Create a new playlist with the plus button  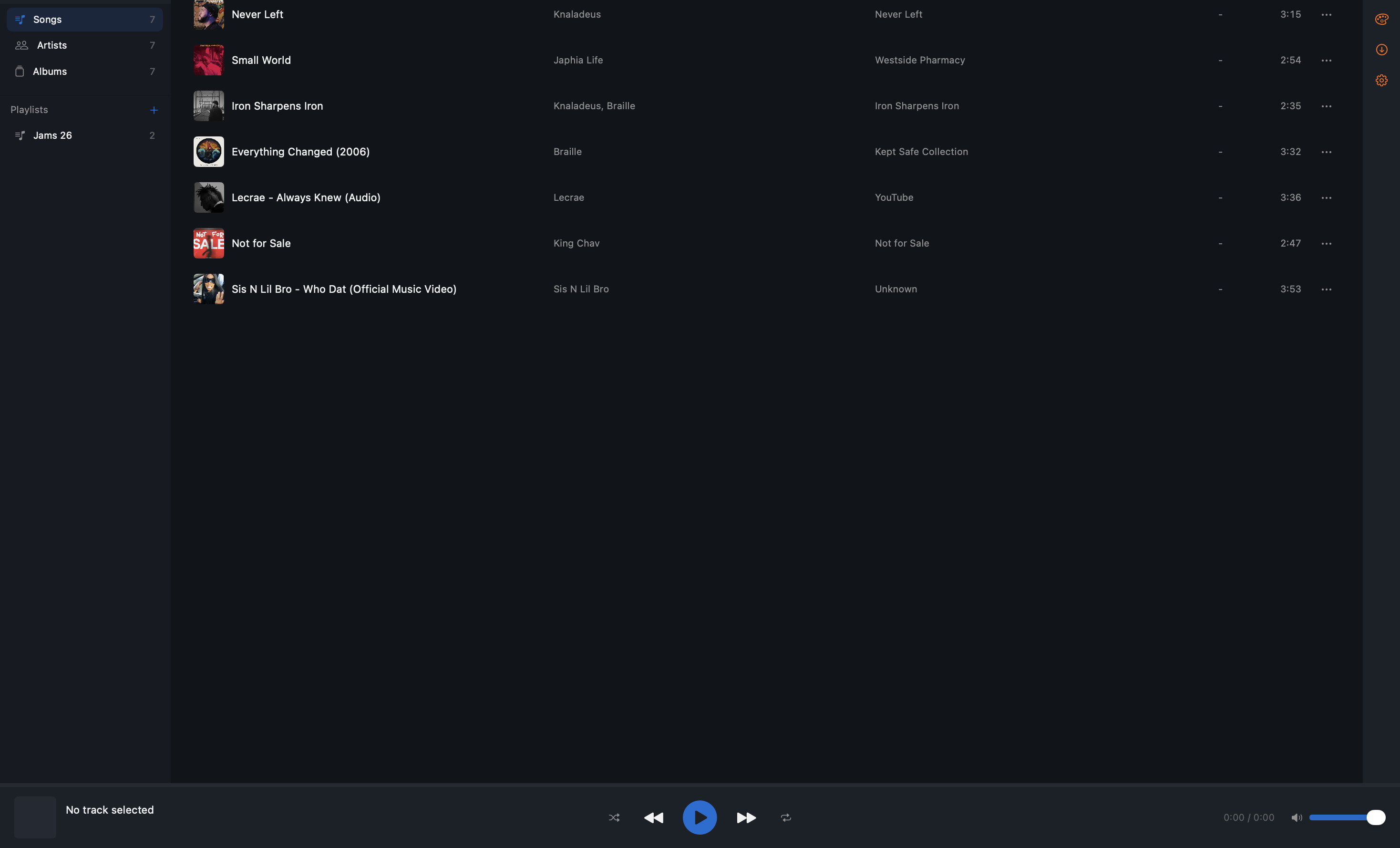pos(154,110)
